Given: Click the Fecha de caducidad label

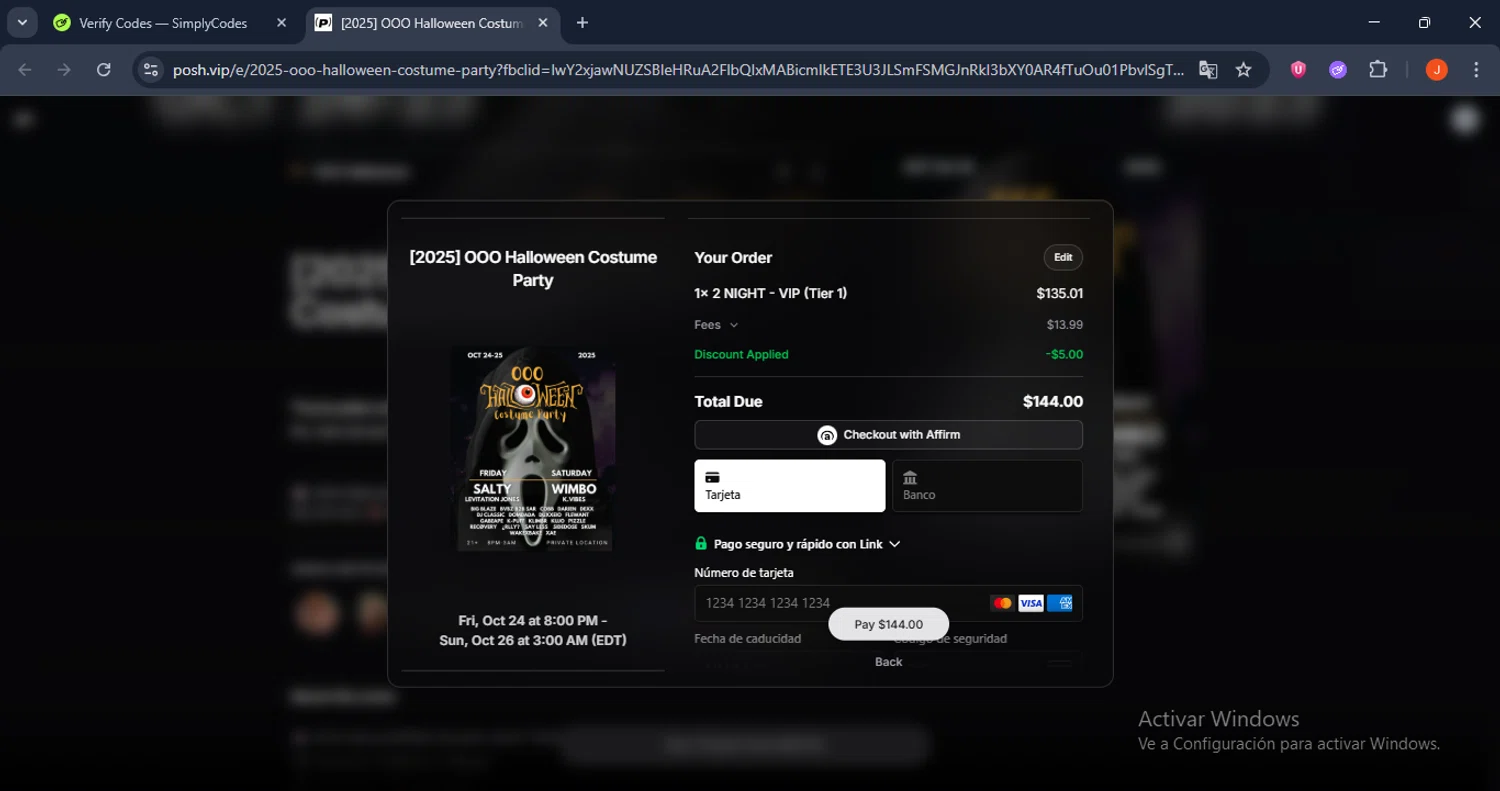Looking at the screenshot, I should point(748,638).
